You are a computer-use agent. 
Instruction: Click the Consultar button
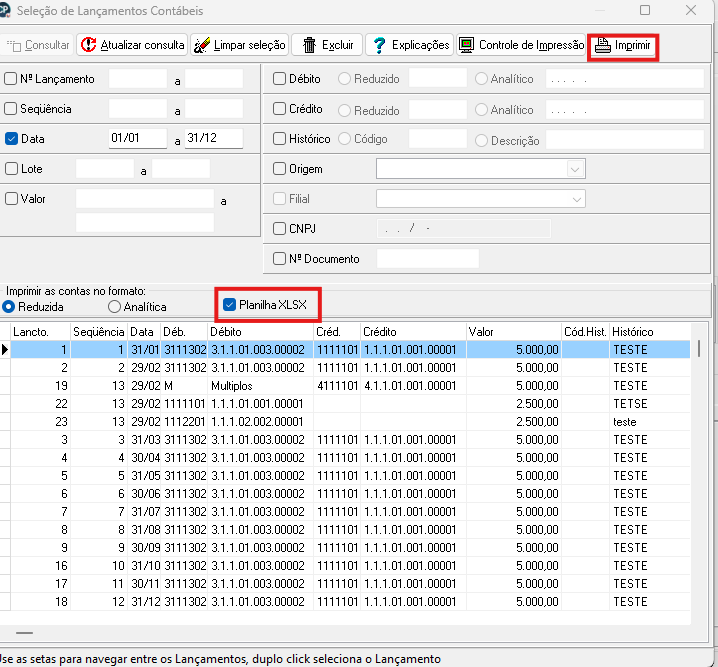pyautogui.click(x=38, y=45)
